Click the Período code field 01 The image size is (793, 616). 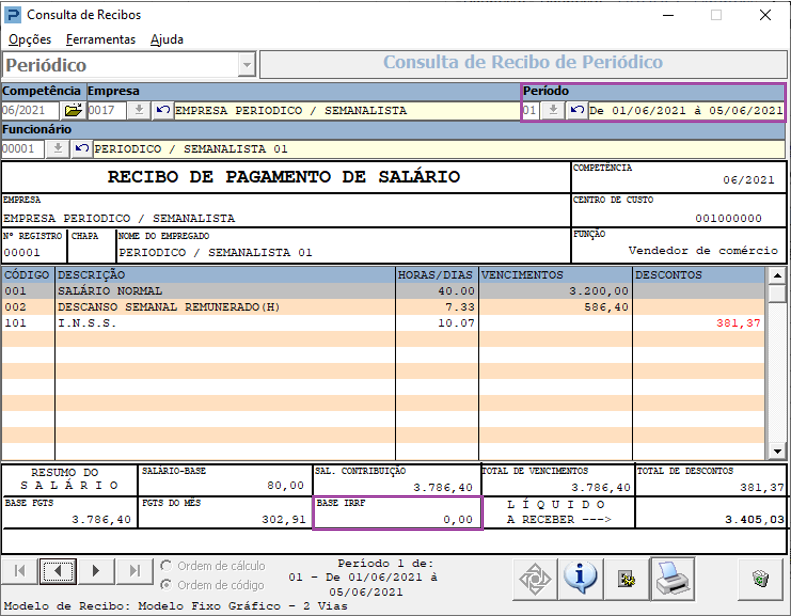[531, 110]
